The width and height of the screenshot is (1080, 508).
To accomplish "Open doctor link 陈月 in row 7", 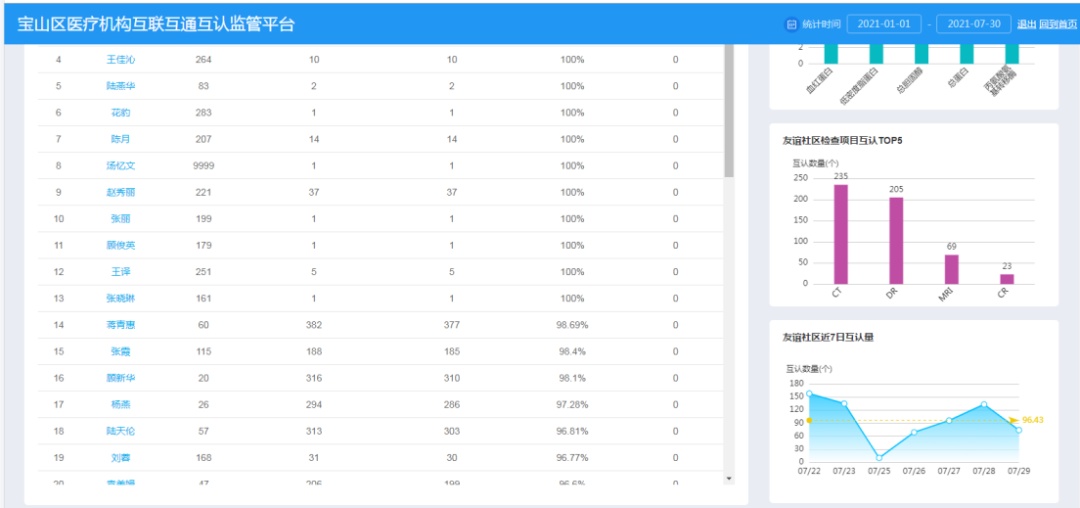I will click(121, 139).
